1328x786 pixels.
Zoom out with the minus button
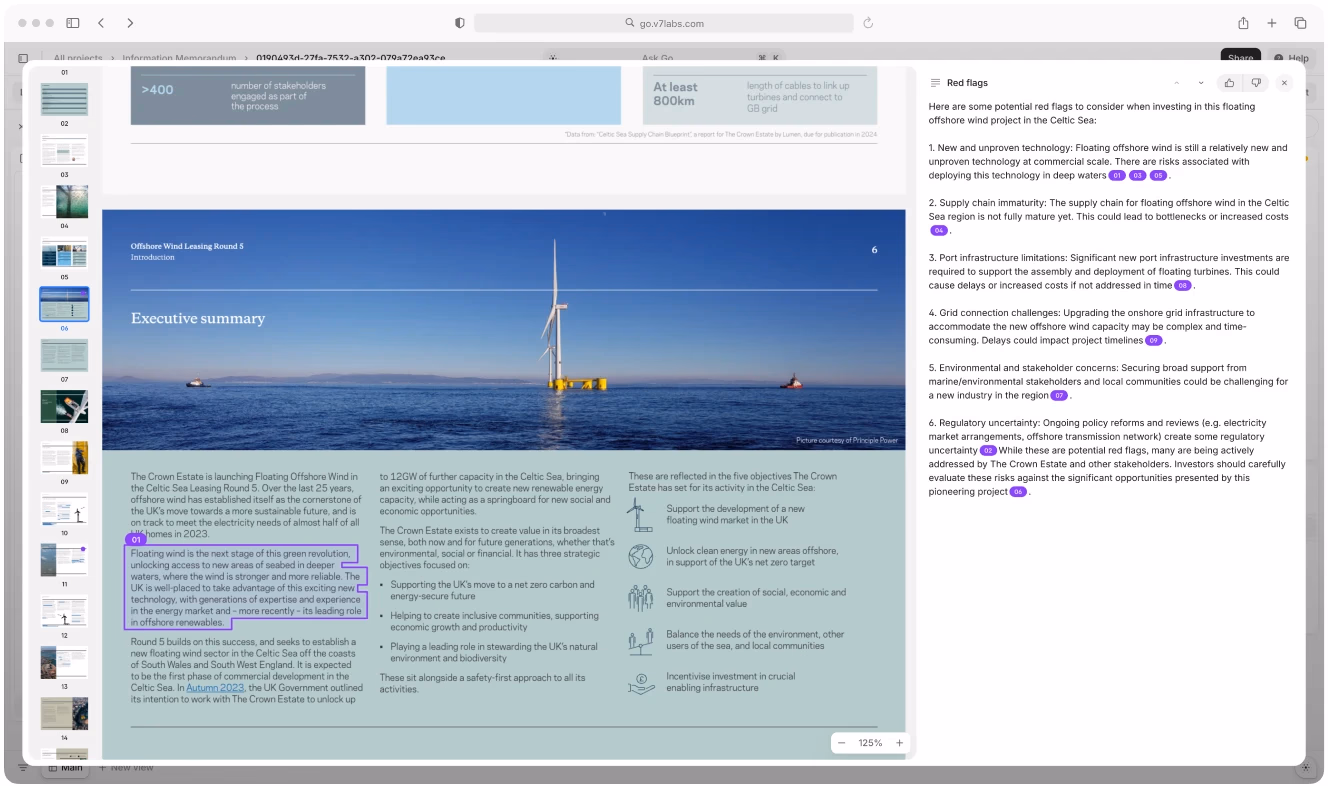click(x=842, y=743)
